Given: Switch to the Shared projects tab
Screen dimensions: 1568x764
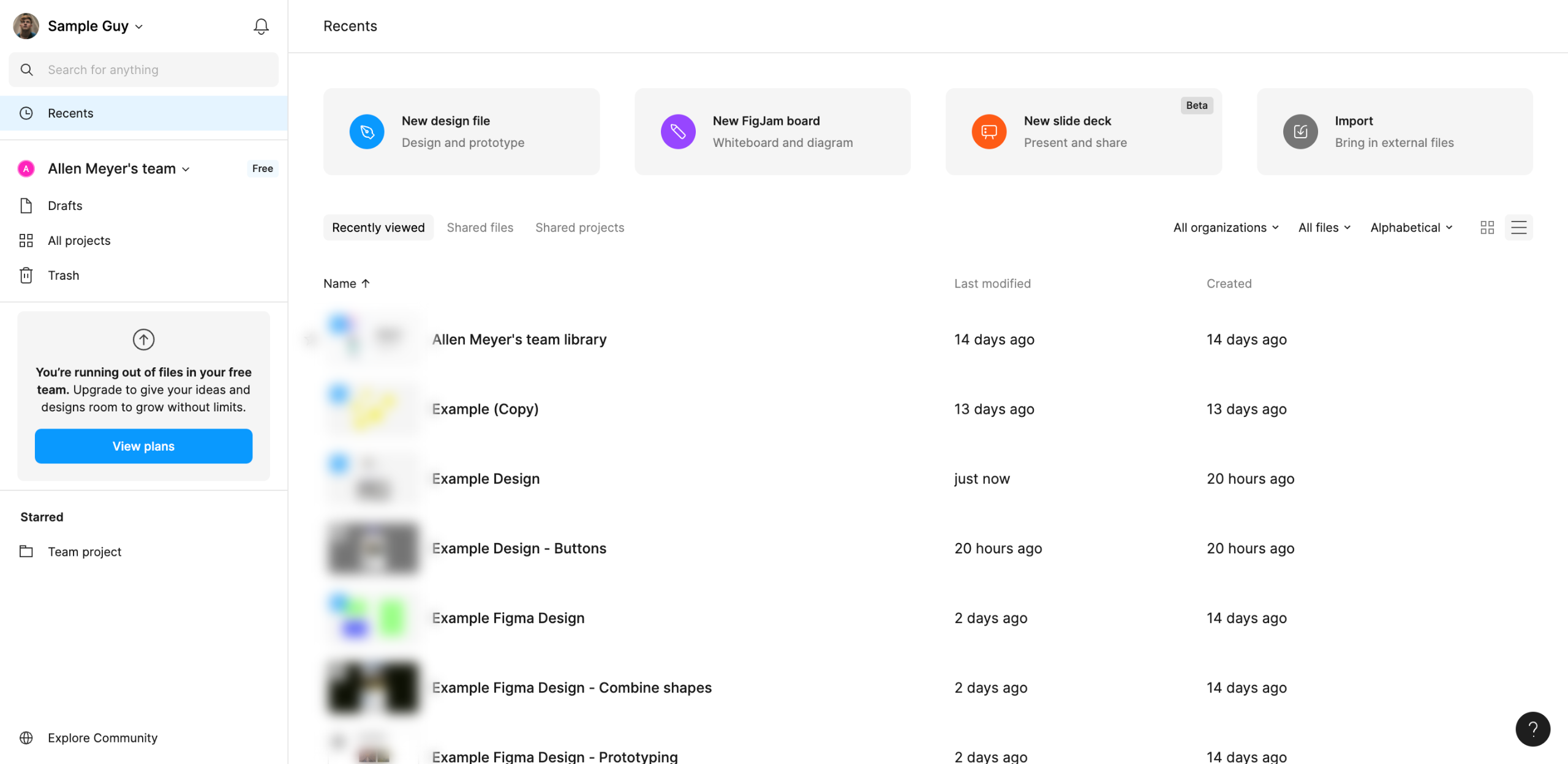Looking at the screenshot, I should click(579, 228).
